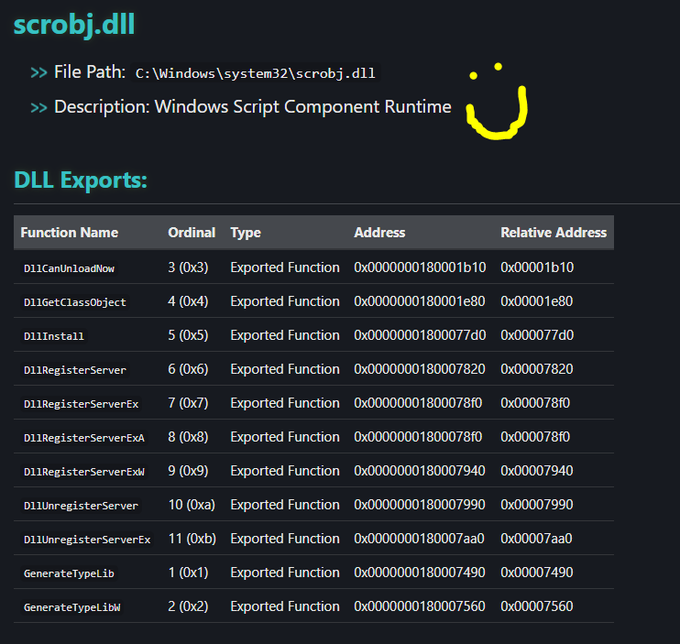Click Exported Function type in GenerateTypeLibW row
Screen dimensions: 680x644
click(285, 605)
